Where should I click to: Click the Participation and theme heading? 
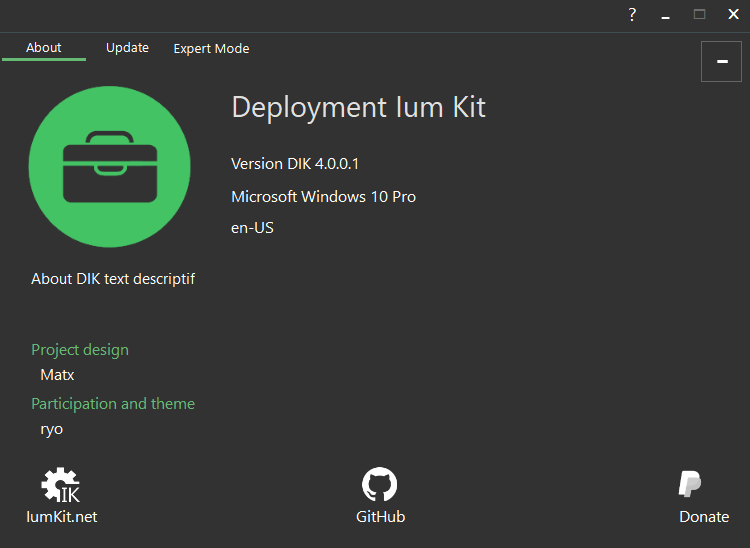(113, 404)
